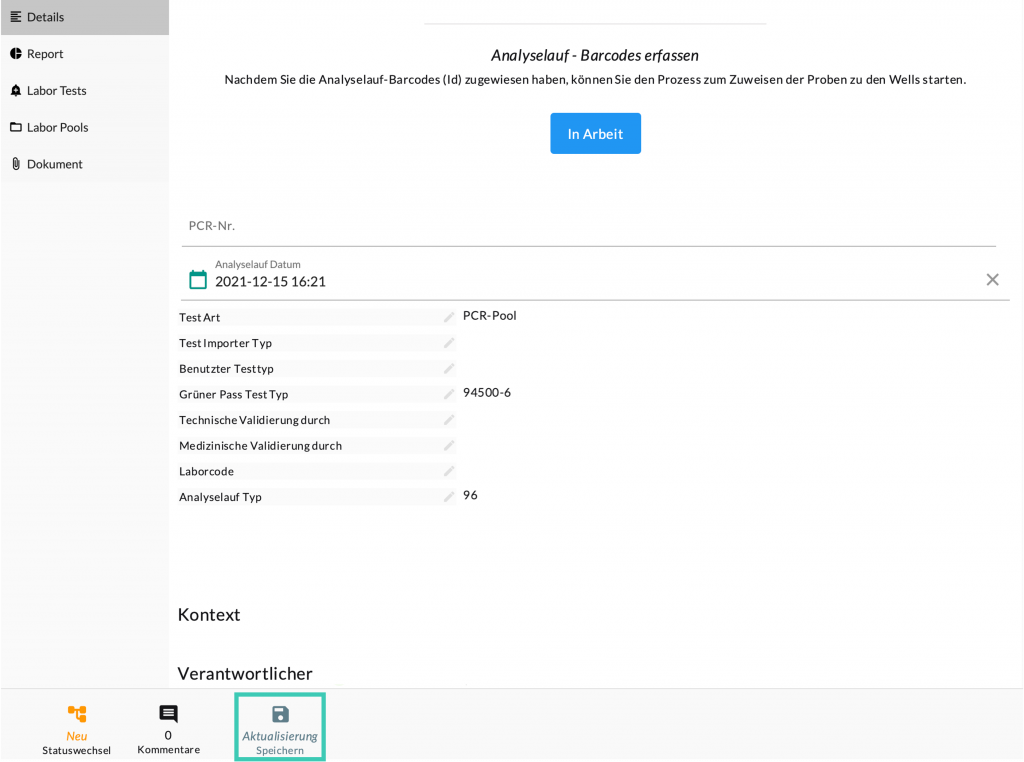Open Statuswechsel in bottom toolbar
Image resolution: width=1024 pixels, height=762 pixels.
(x=77, y=727)
